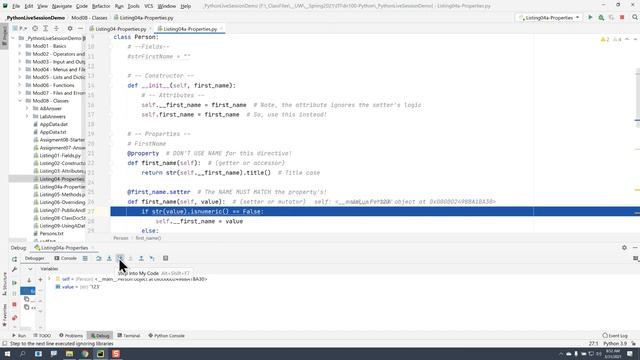Open the VCS menu

pyautogui.click(x=149, y=6)
